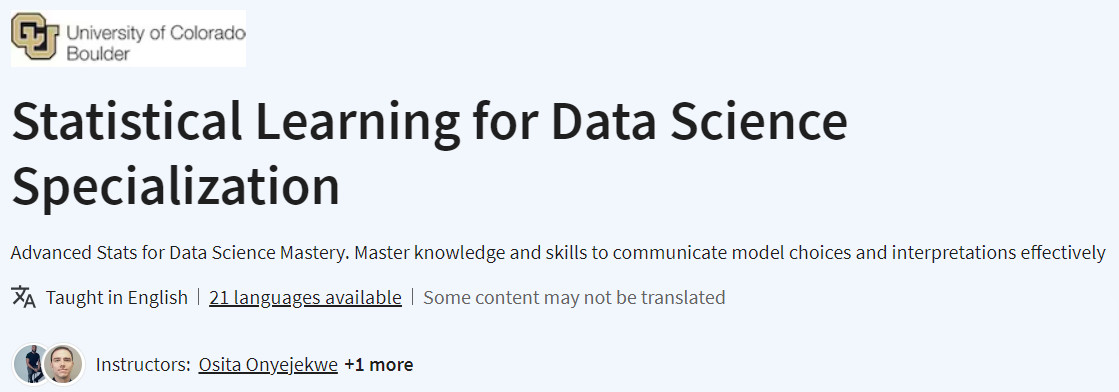1119x392 pixels.
Task: Click Data Science in the title heading
Action: 699,121
